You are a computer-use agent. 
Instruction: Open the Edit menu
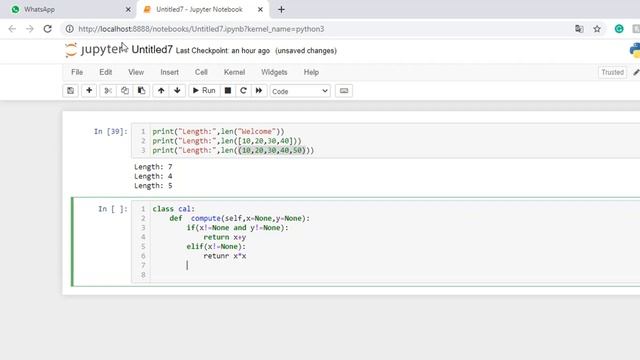(x=105, y=72)
